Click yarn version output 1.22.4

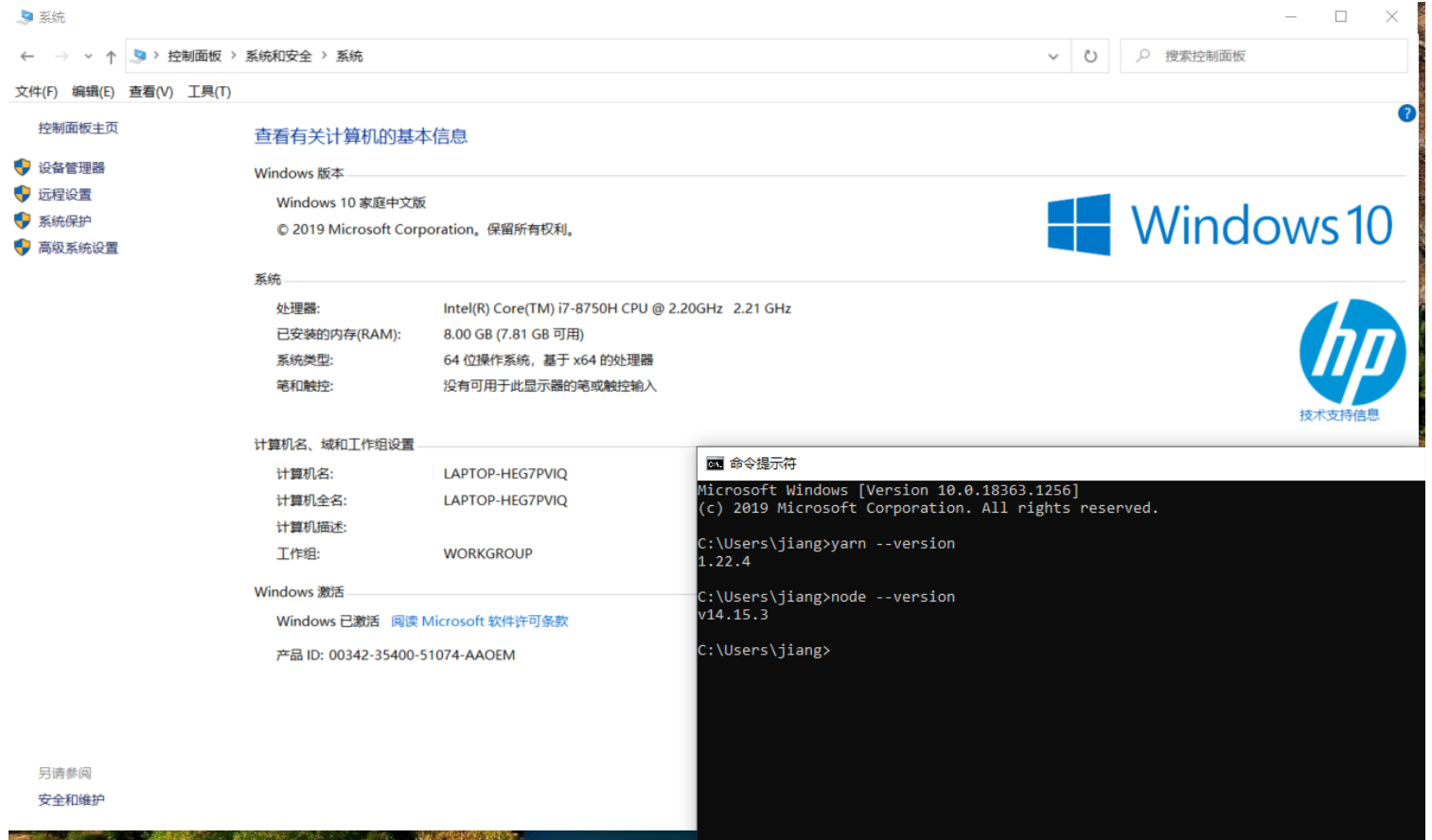[x=724, y=561]
